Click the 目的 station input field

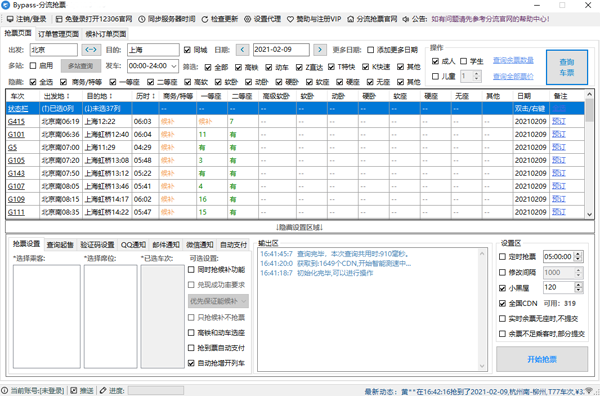153,50
